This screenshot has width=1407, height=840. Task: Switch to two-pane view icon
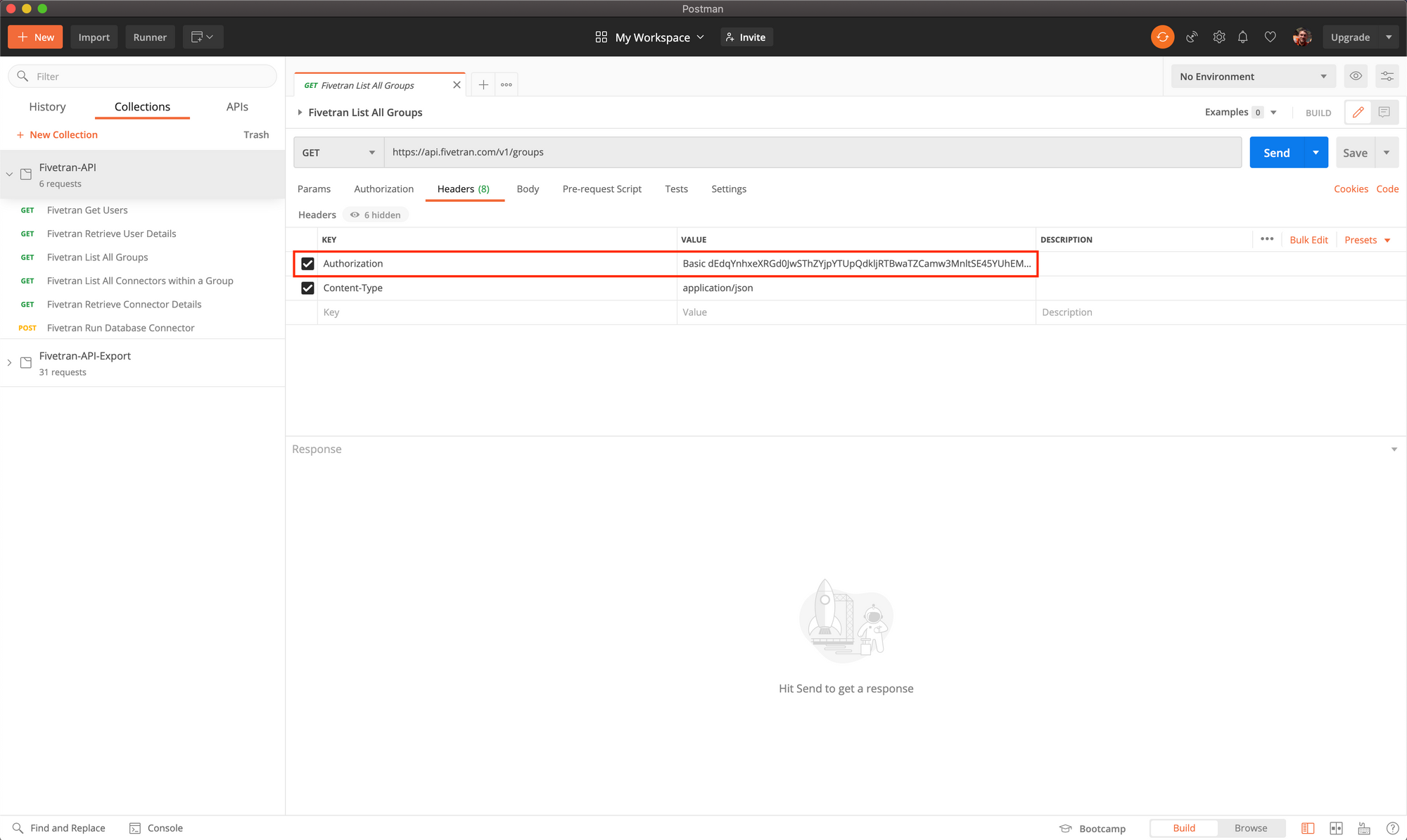click(1336, 829)
